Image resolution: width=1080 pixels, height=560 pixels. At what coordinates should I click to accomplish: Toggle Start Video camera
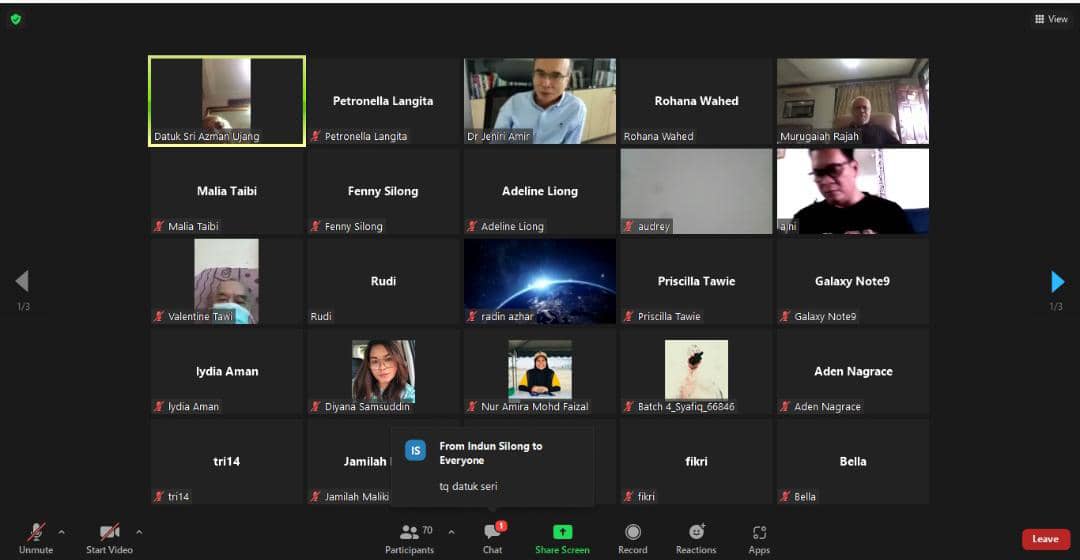(x=110, y=533)
